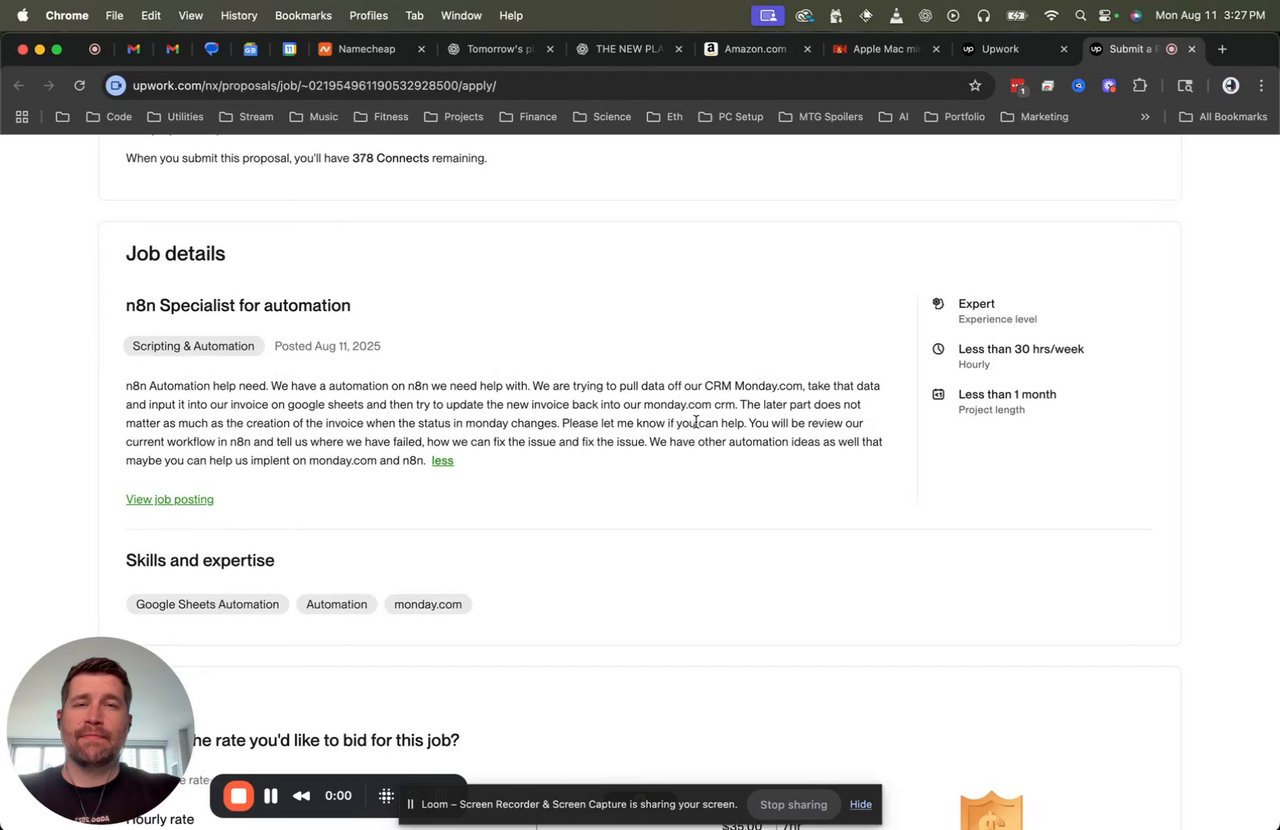
Task: Open the Chrome profile avatar
Action: pos(1231,86)
